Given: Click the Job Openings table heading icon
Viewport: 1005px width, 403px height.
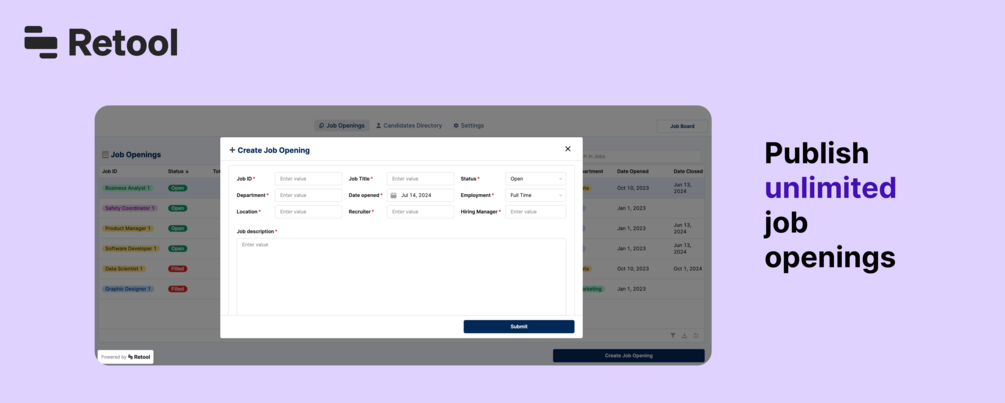Looking at the screenshot, I should coord(105,154).
